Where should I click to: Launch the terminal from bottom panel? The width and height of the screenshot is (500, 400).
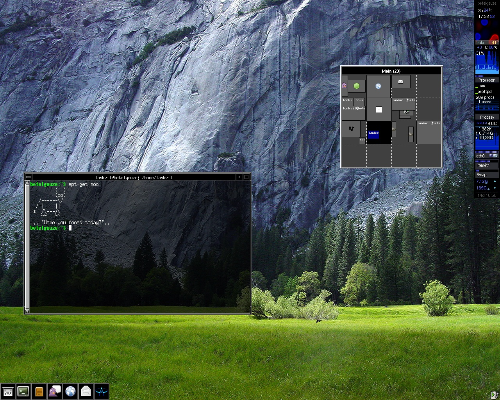(x=23, y=391)
